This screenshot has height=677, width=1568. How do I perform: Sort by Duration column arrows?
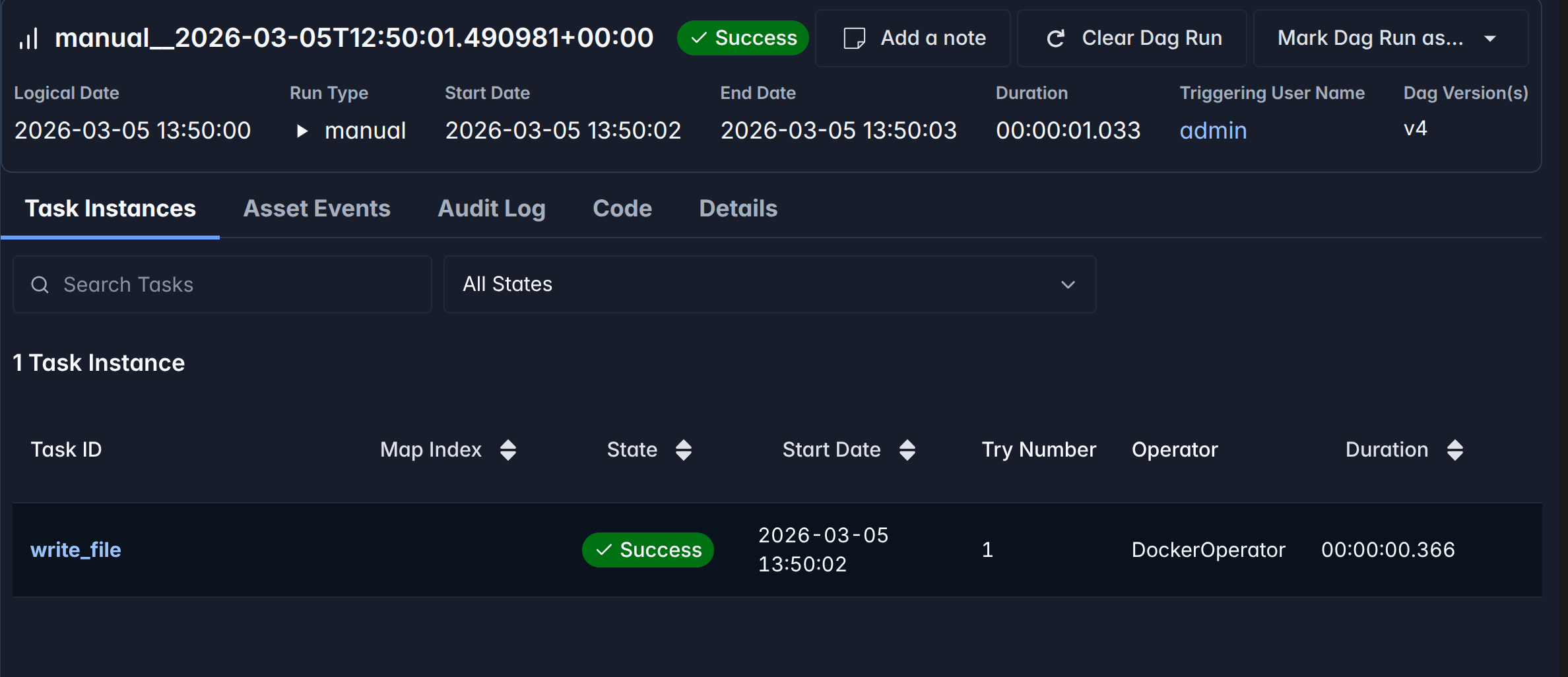click(x=1455, y=450)
